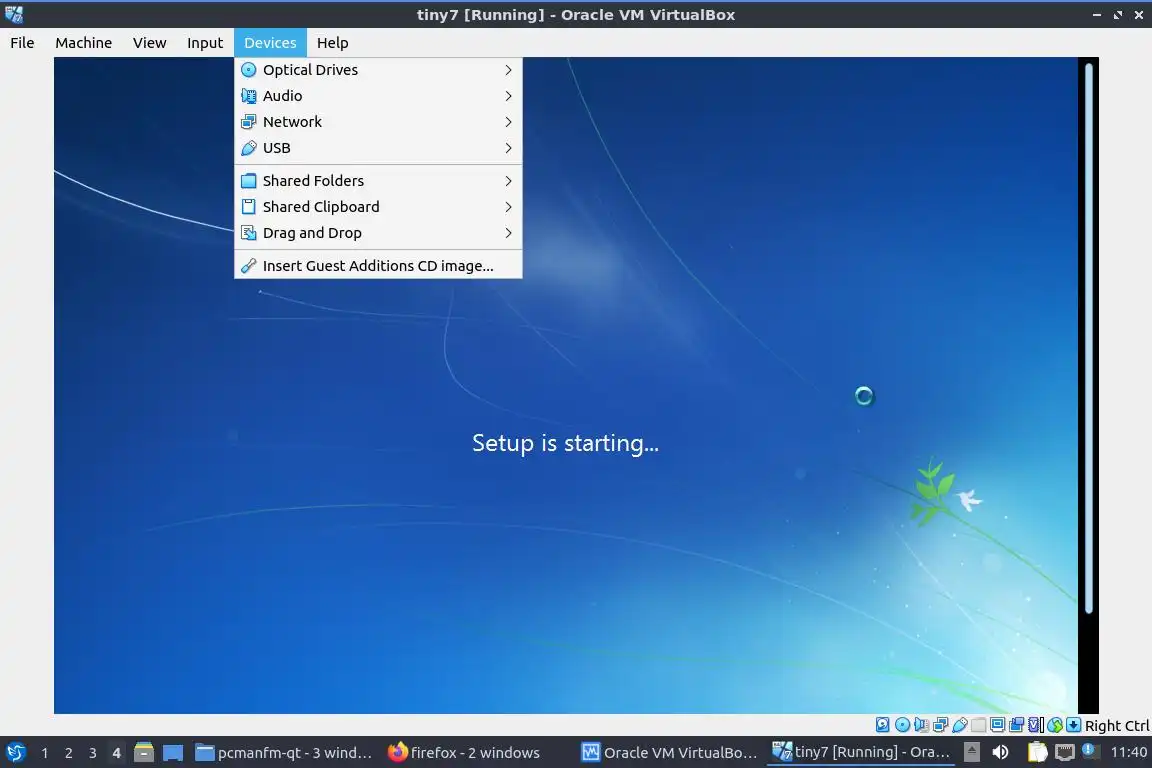Click the tiny7 [Running] taskbar button
The width and height of the screenshot is (1152, 768).
click(861, 753)
